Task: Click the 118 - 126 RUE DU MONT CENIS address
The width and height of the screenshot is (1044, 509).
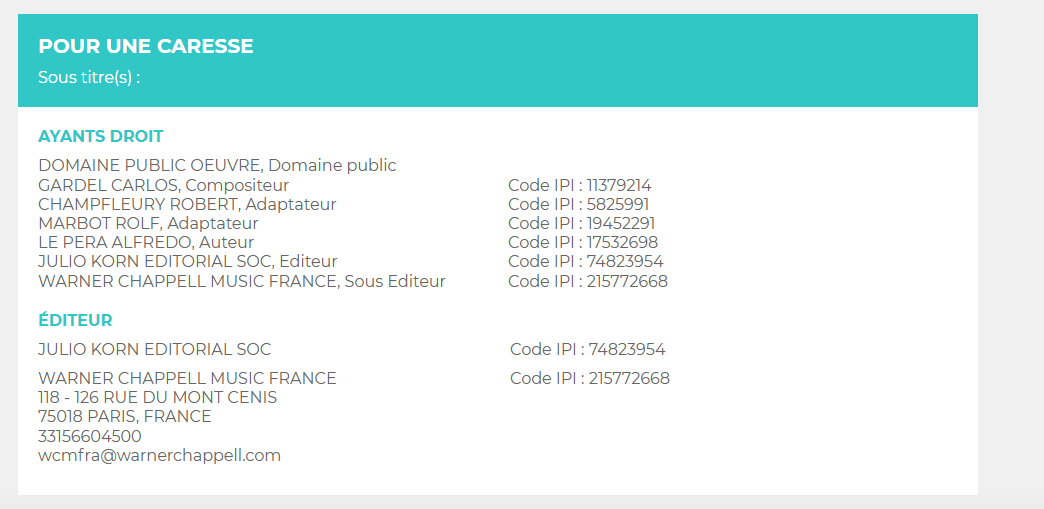Action: (x=158, y=398)
